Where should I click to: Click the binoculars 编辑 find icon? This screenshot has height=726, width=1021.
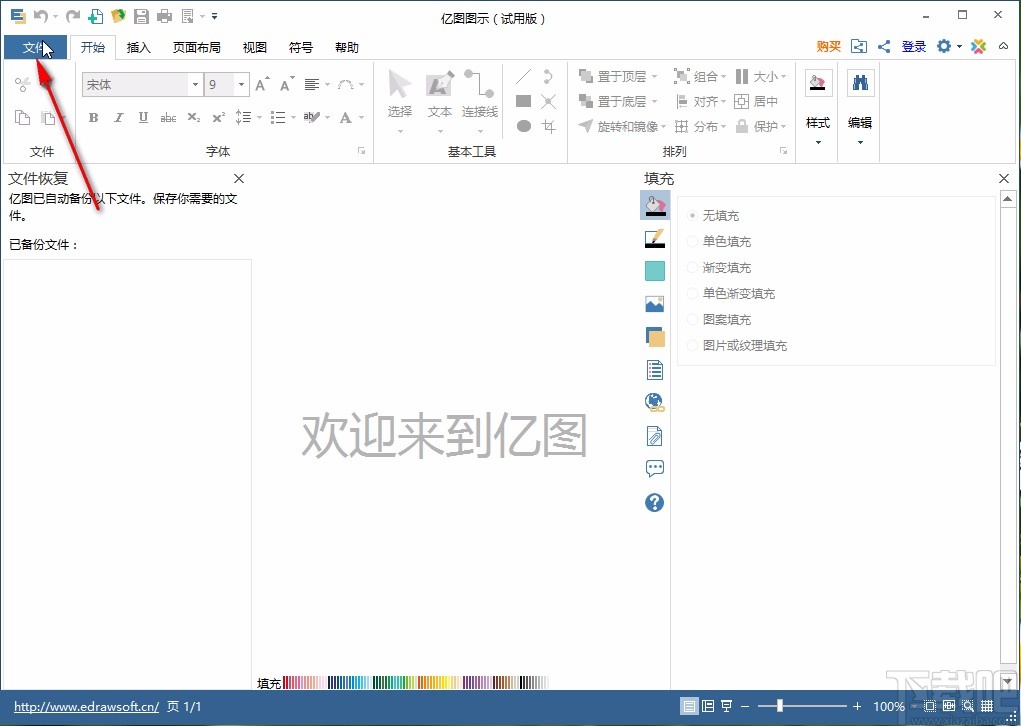tap(860, 83)
